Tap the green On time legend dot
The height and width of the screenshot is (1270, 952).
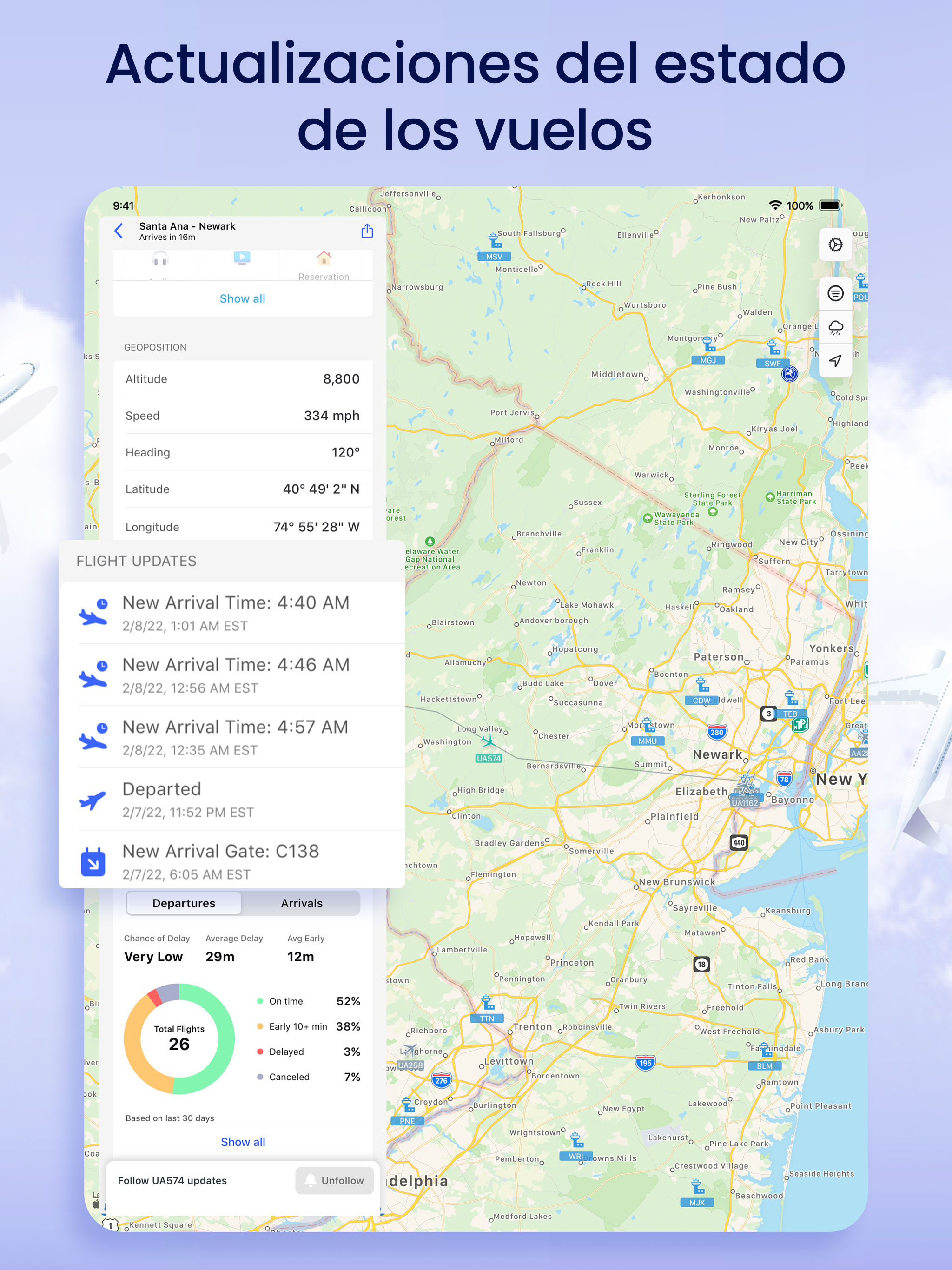260,1001
